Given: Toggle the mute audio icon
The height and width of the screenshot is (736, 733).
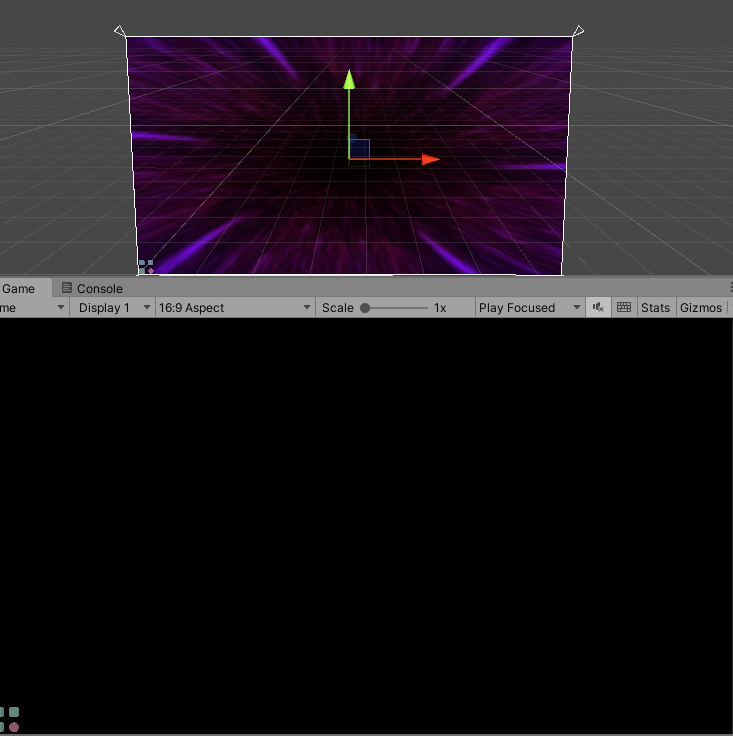Looking at the screenshot, I should tap(598, 308).
